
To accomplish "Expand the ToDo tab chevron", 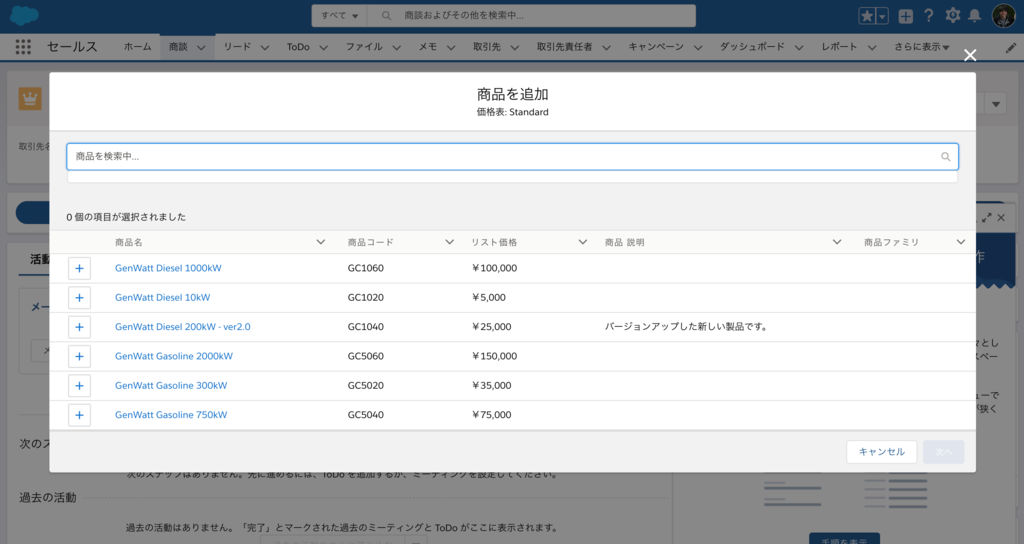I will pos(323,48).
